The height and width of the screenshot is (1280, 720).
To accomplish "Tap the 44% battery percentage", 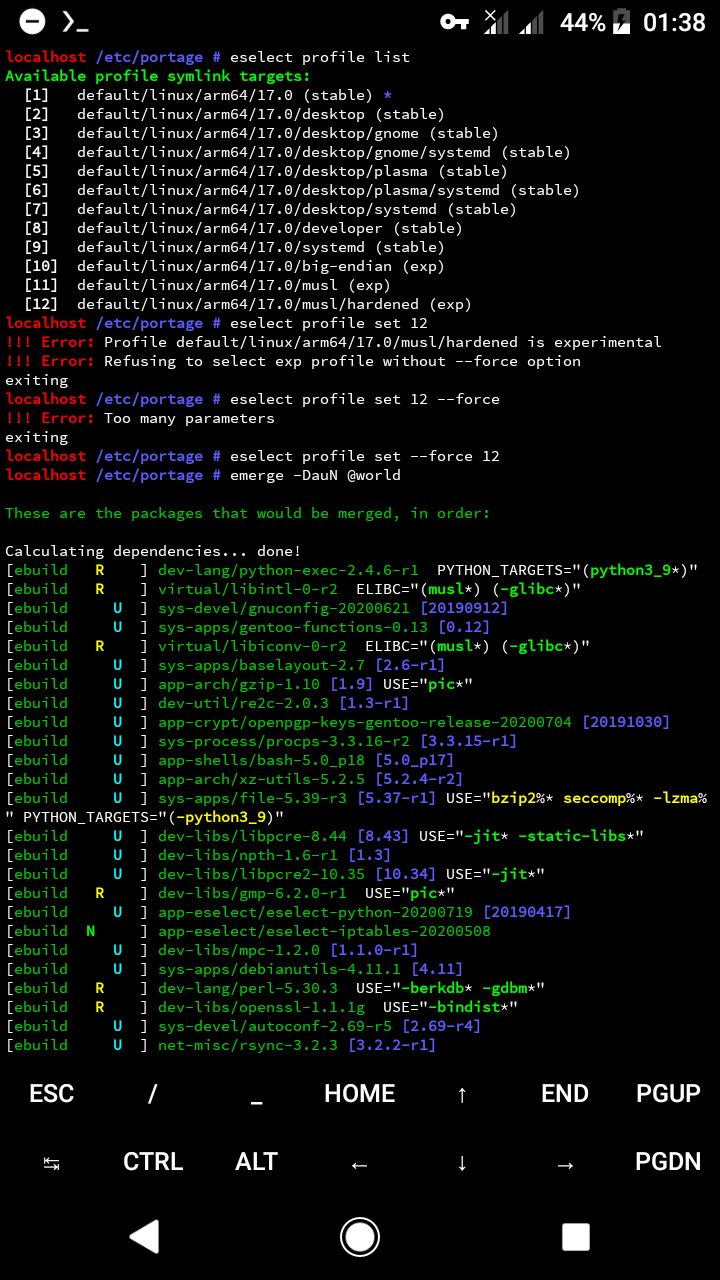I will [582, 22].
